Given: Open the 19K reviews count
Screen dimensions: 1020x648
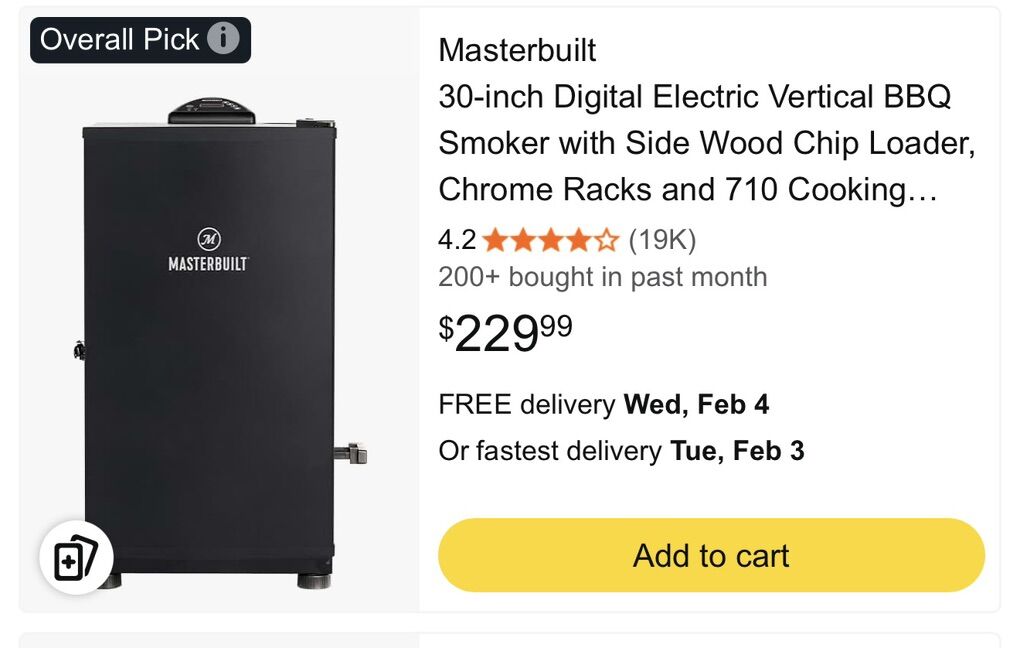Looking at the screenshot, I should pos(662,240).
